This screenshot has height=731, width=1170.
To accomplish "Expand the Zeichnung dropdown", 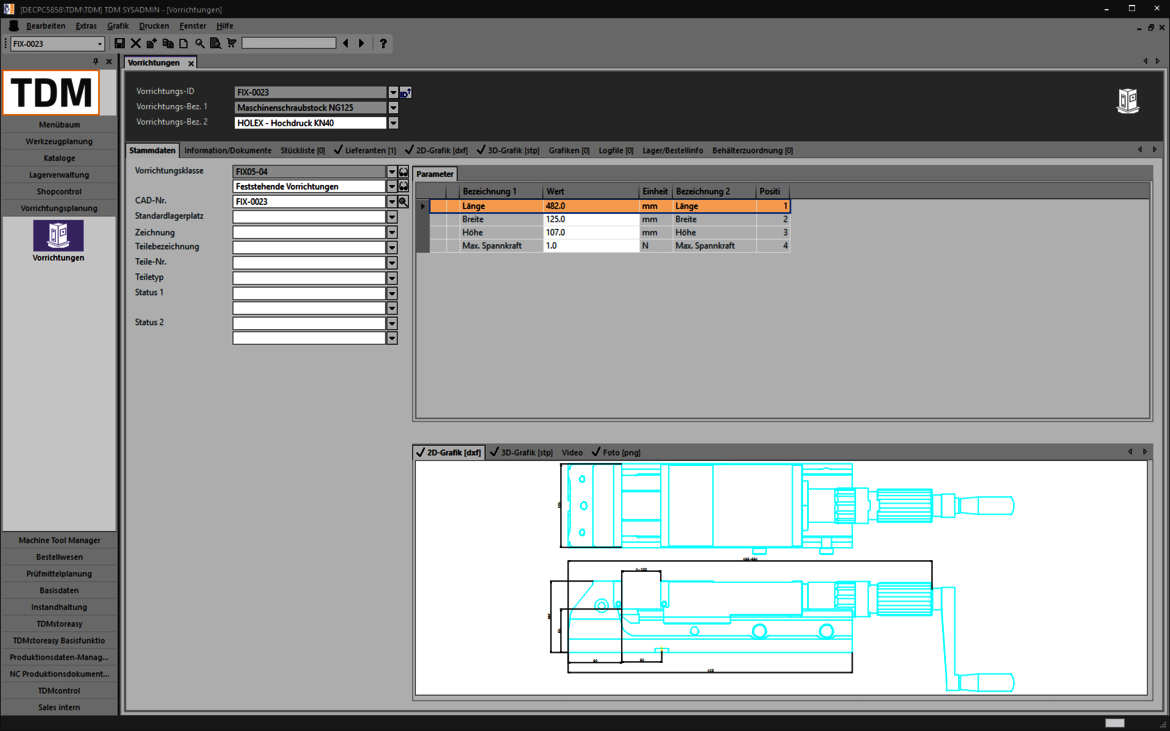I will coord(392,233).
